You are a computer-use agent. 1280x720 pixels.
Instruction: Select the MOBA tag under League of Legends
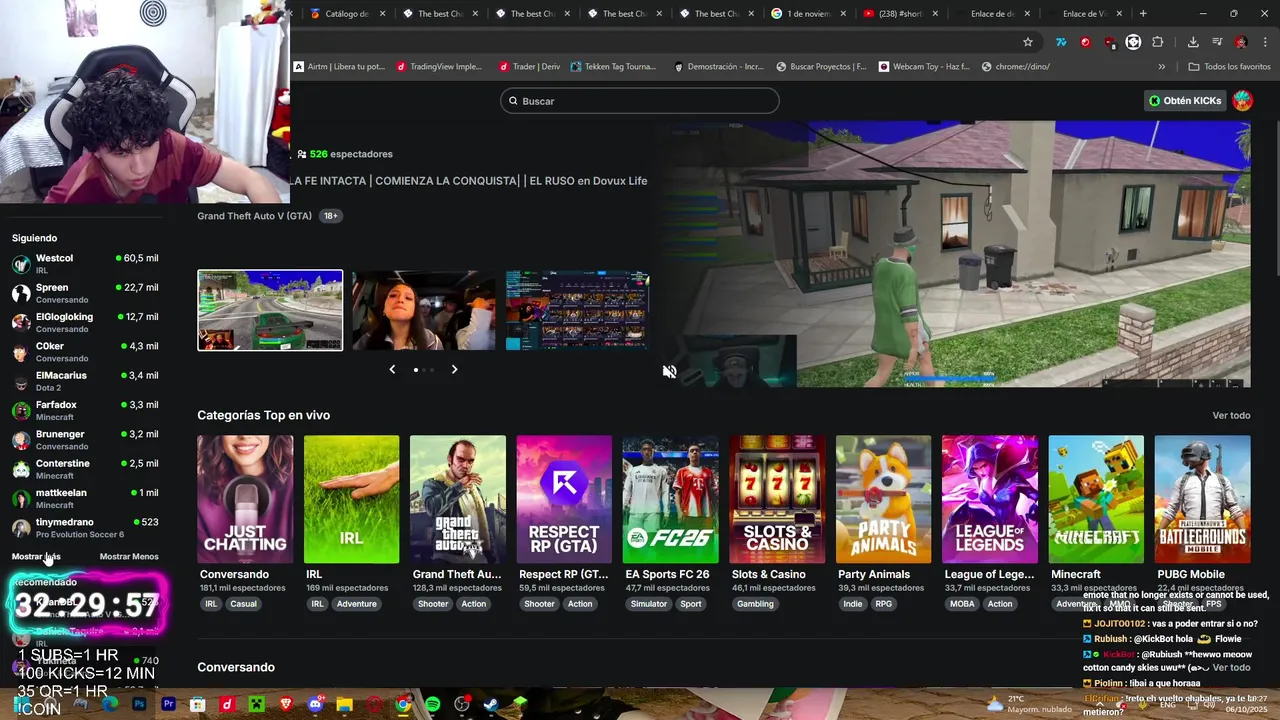(962, 604)
